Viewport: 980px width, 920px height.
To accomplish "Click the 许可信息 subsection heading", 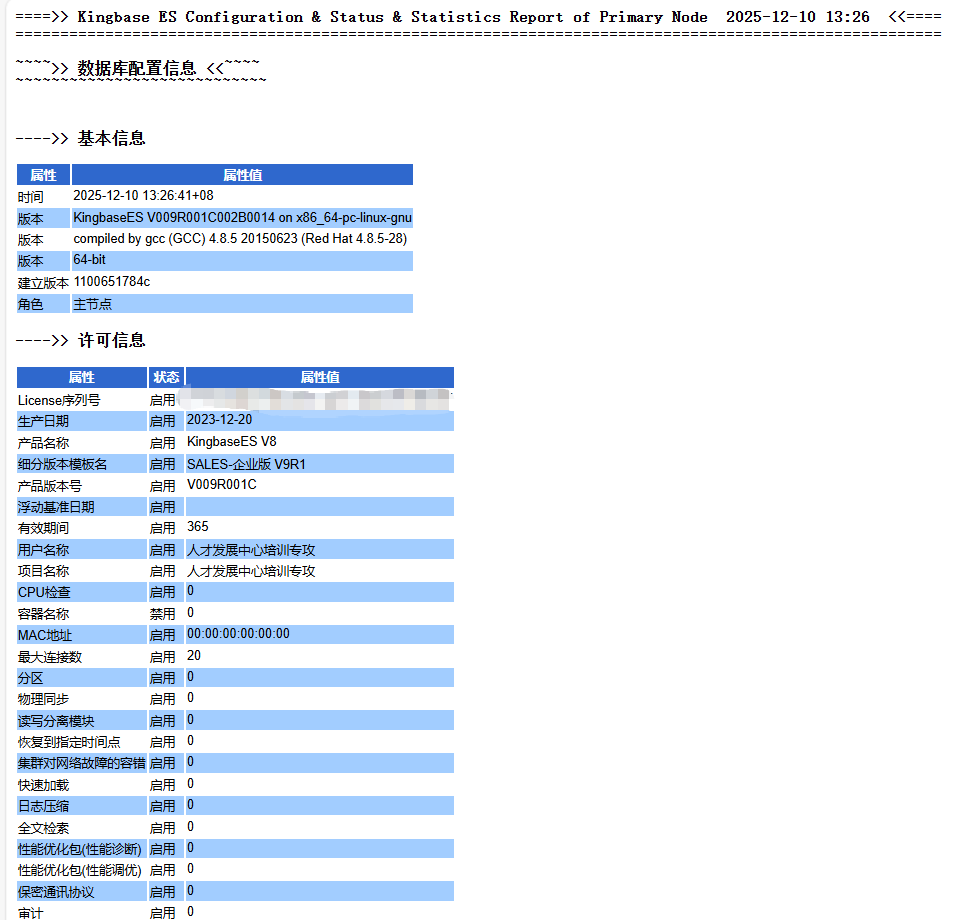I will click(x=111, y=340).
